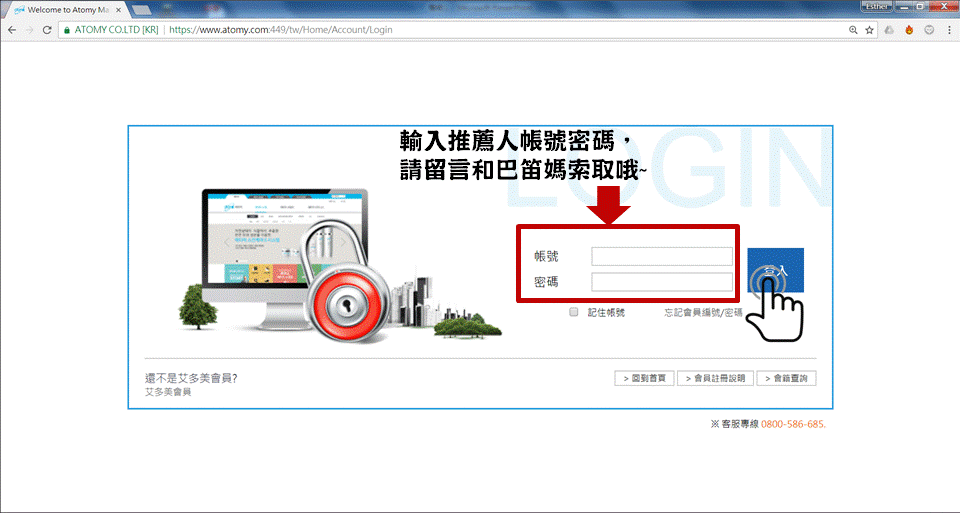Click the 艾多美會員 link text

(168, 392)
